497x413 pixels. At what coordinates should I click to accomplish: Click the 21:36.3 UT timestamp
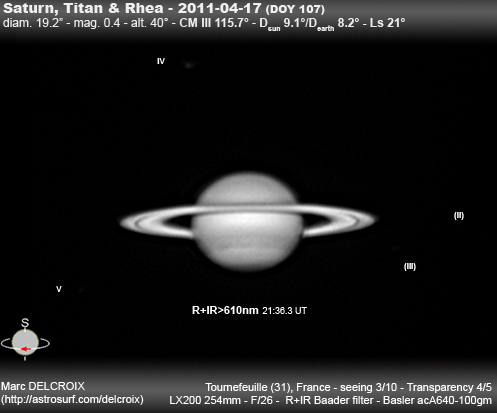pos(284,311)
